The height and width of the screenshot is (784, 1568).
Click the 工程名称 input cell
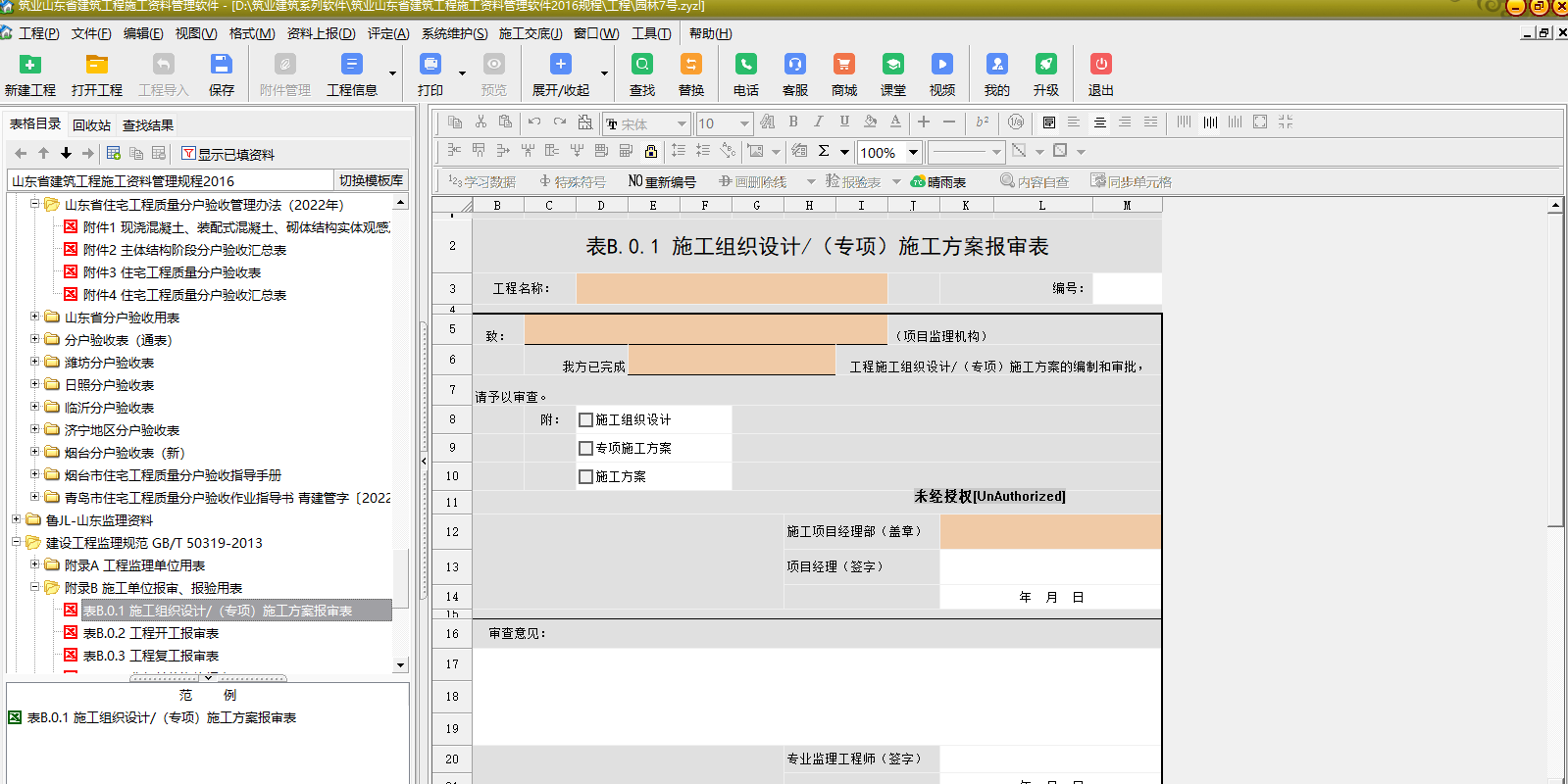pyautogui.click(x=731, y=288)
